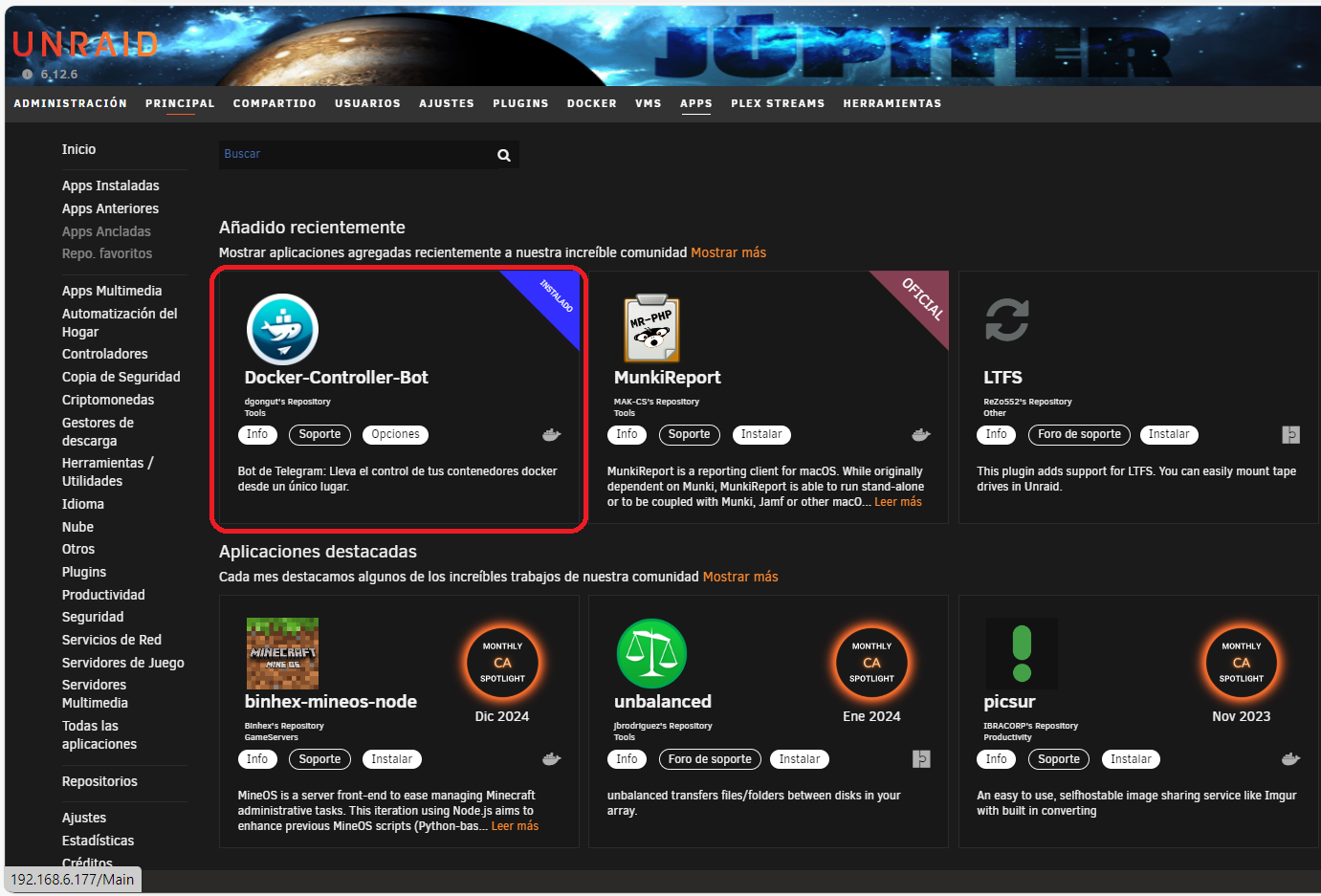The image size is (1321, 896).
Task: Switch to the Docker tab
Action: [x=592, y=103]
